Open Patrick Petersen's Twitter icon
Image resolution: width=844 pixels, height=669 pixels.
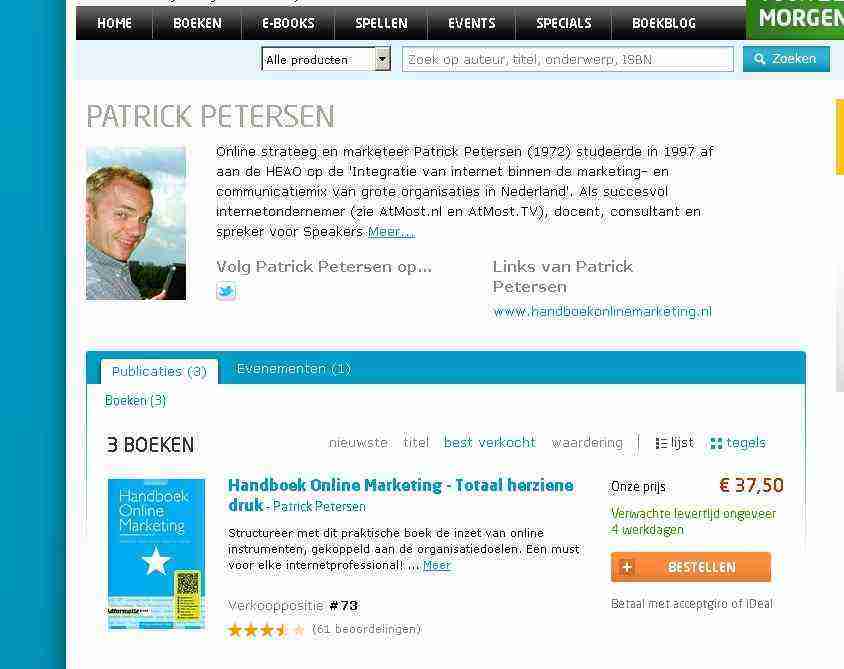[x=226, y=291]
